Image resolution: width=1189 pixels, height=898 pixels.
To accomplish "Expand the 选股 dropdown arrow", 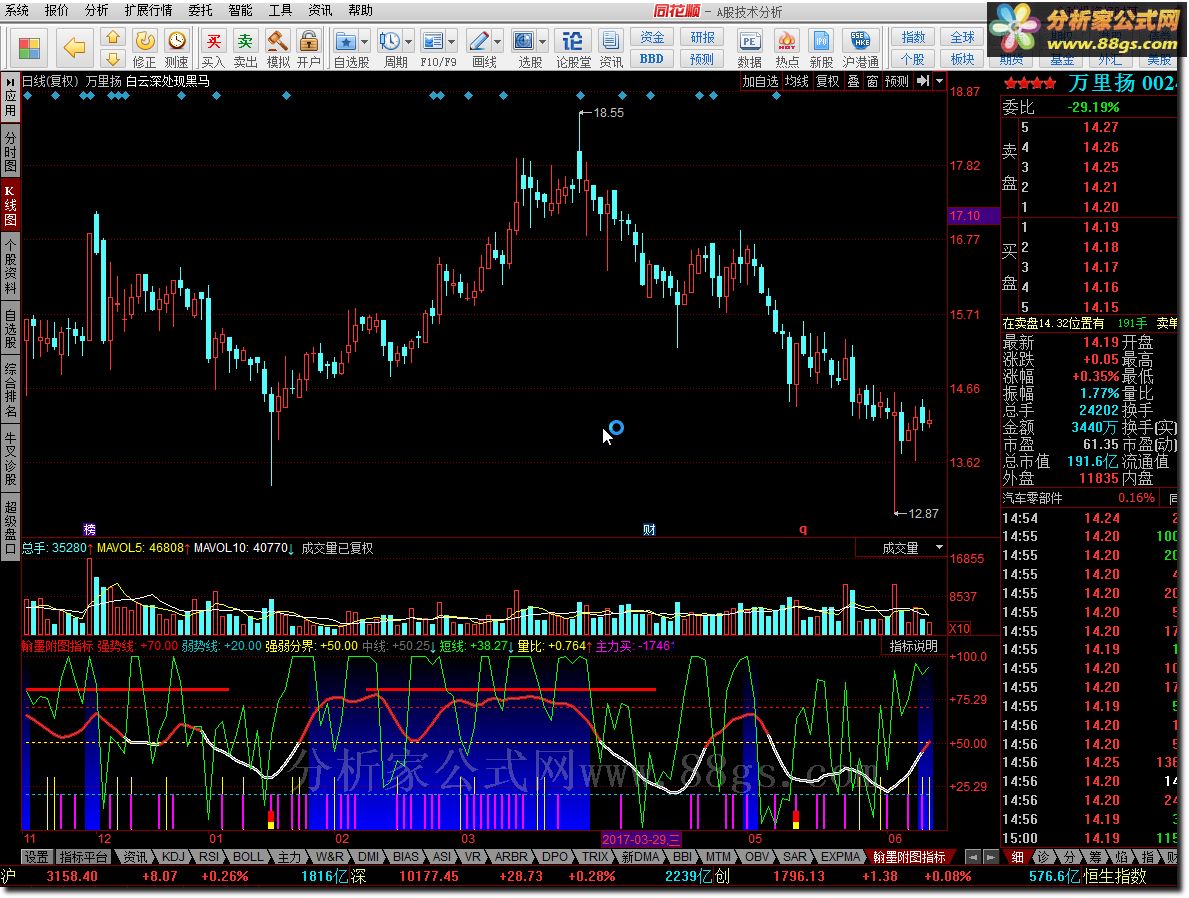I will pos(543,41).
